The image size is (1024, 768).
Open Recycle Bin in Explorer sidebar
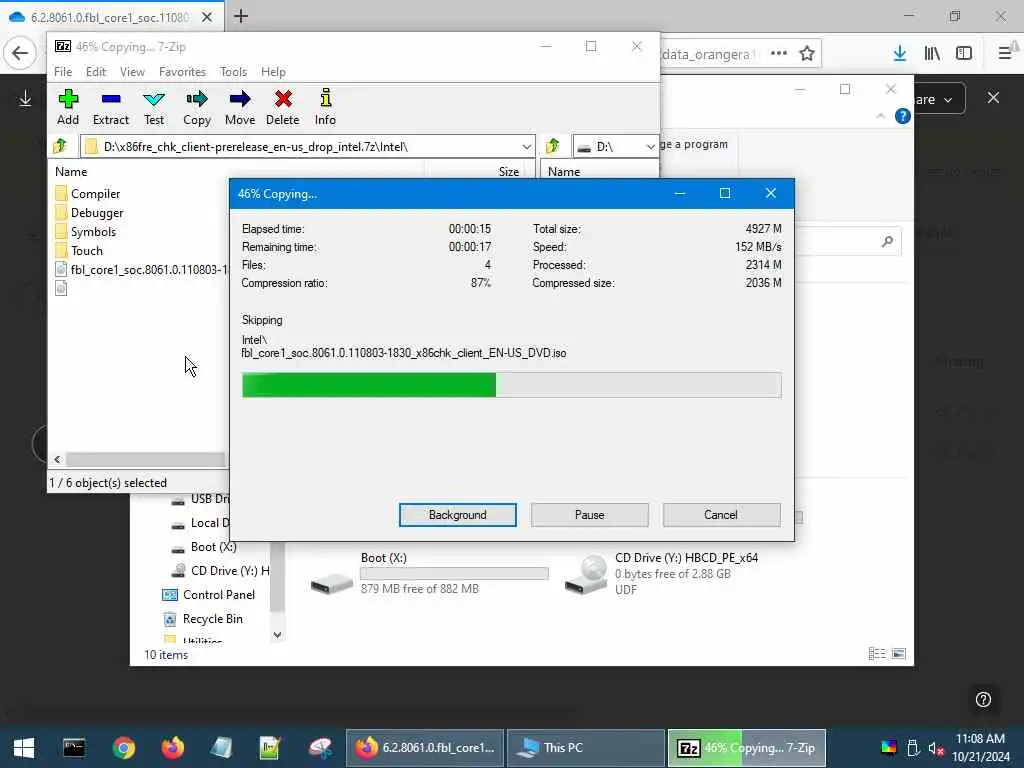coord(202,618)
